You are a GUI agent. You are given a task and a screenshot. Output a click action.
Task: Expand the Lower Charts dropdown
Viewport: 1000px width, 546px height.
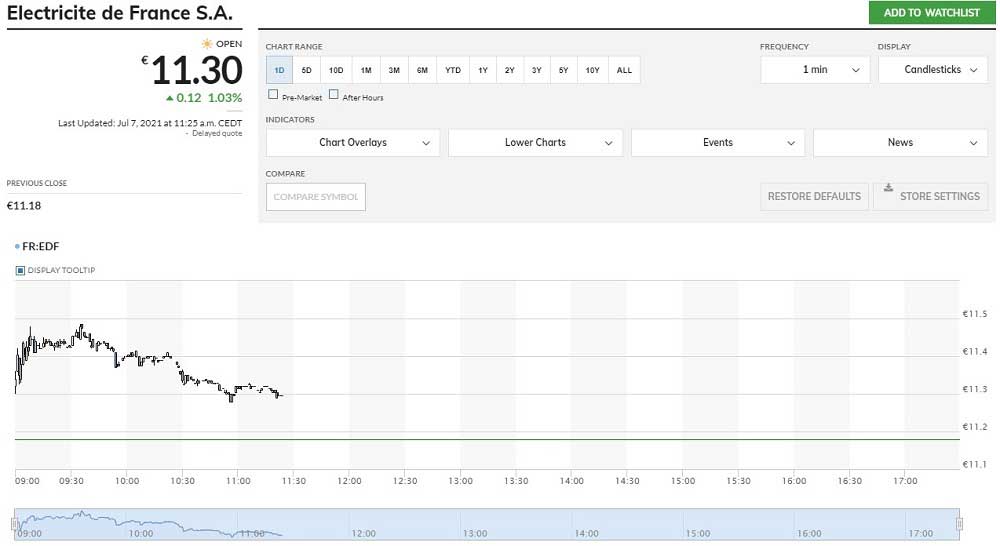535,143
